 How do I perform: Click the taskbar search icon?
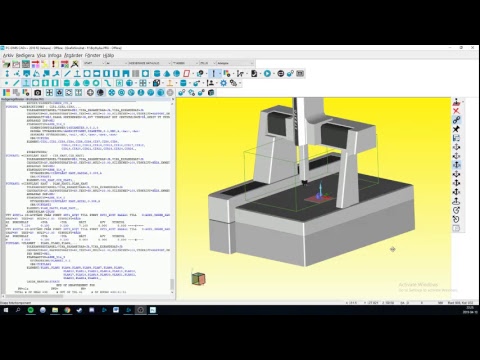[x=18, y=310]
